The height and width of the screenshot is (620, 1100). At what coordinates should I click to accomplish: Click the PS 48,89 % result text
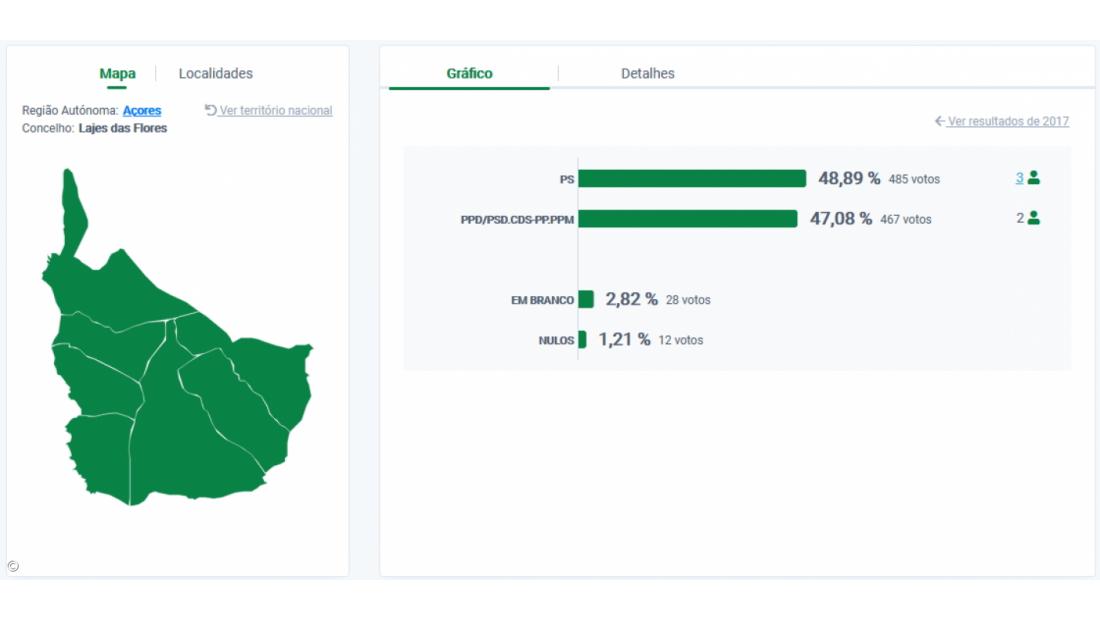tap(849, 178)
